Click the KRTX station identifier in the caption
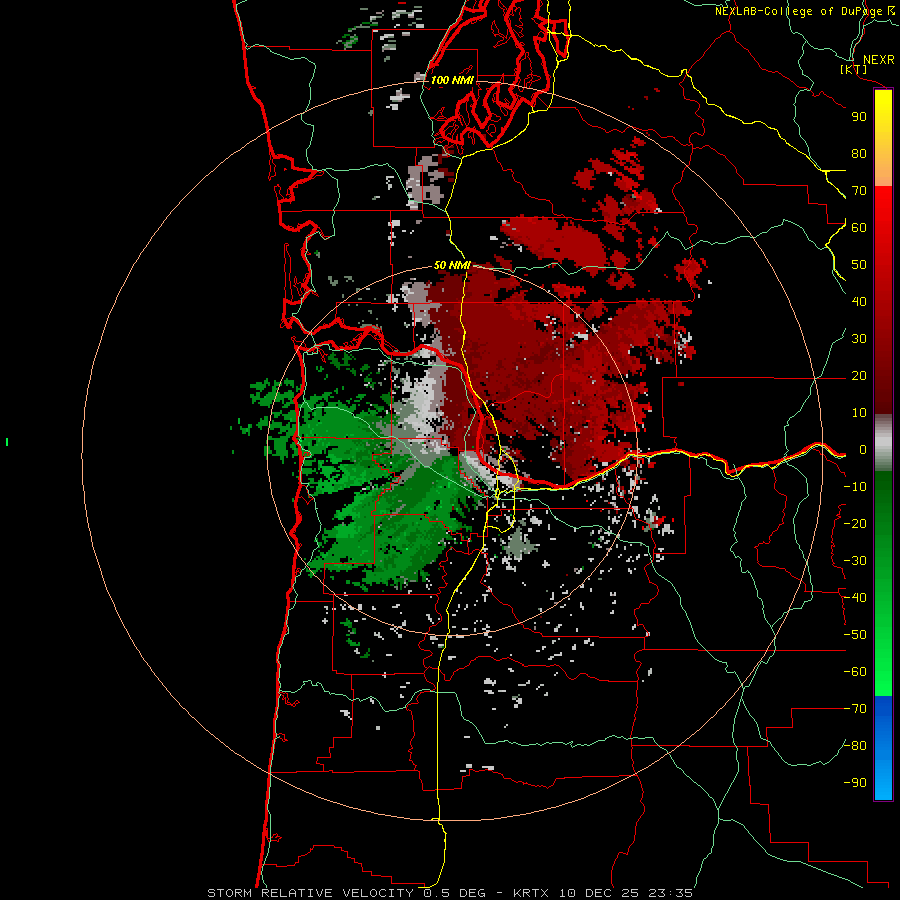 530,893
